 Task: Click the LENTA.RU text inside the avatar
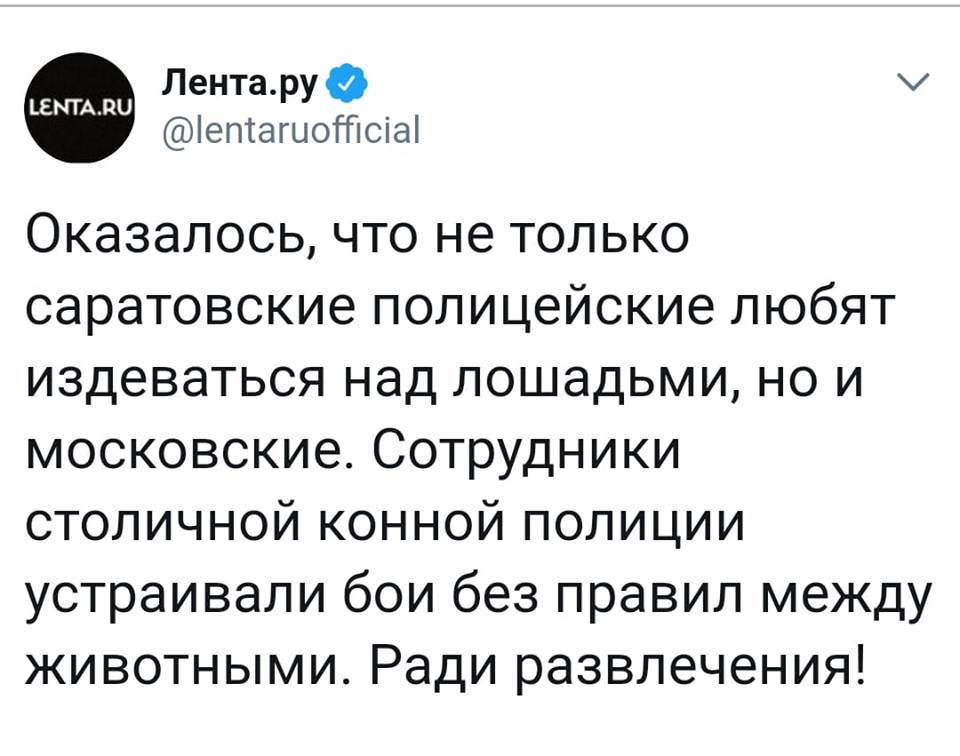coord(82,109)
